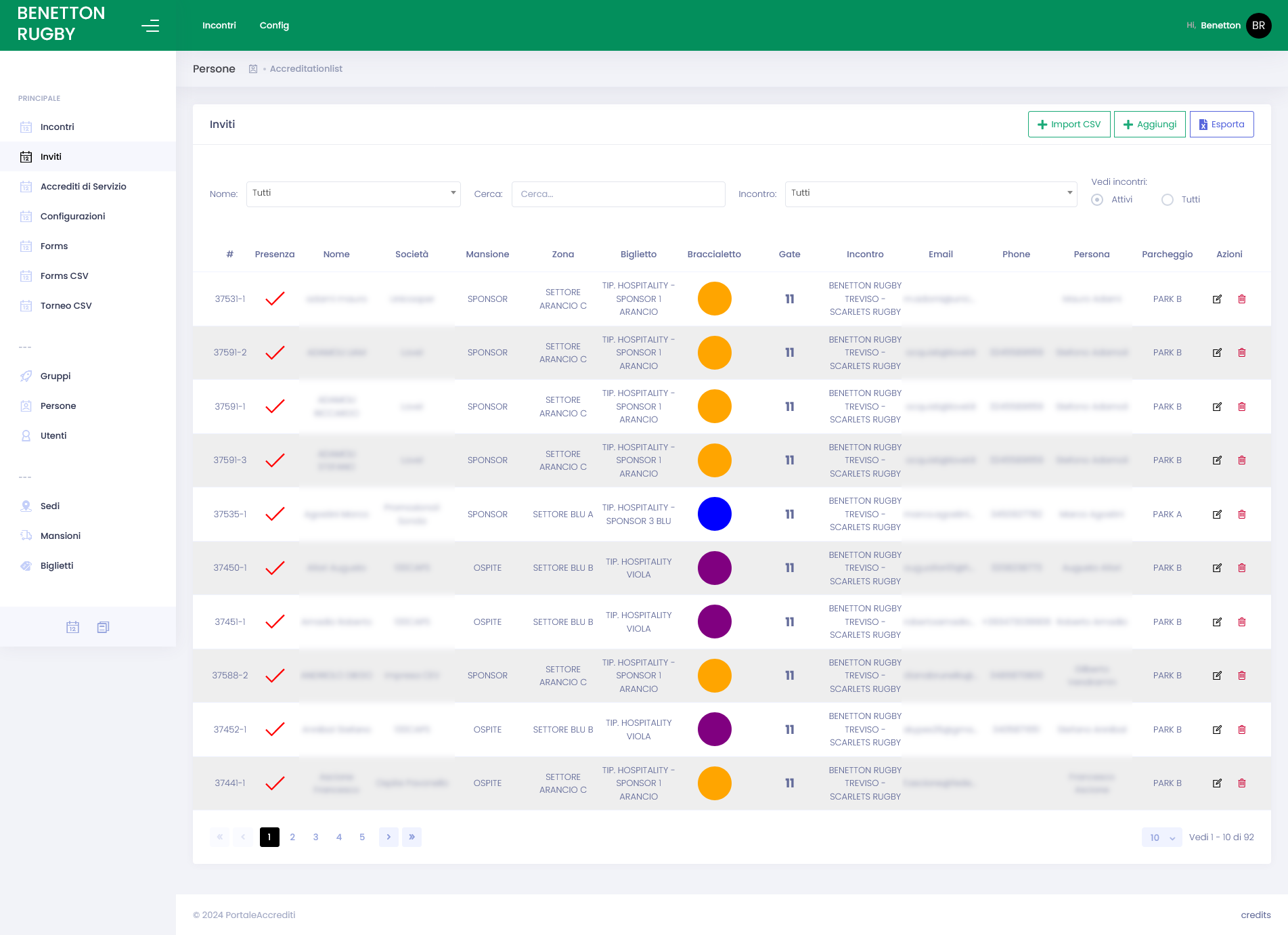Delete invite row 37591-1

[1242, 407]
